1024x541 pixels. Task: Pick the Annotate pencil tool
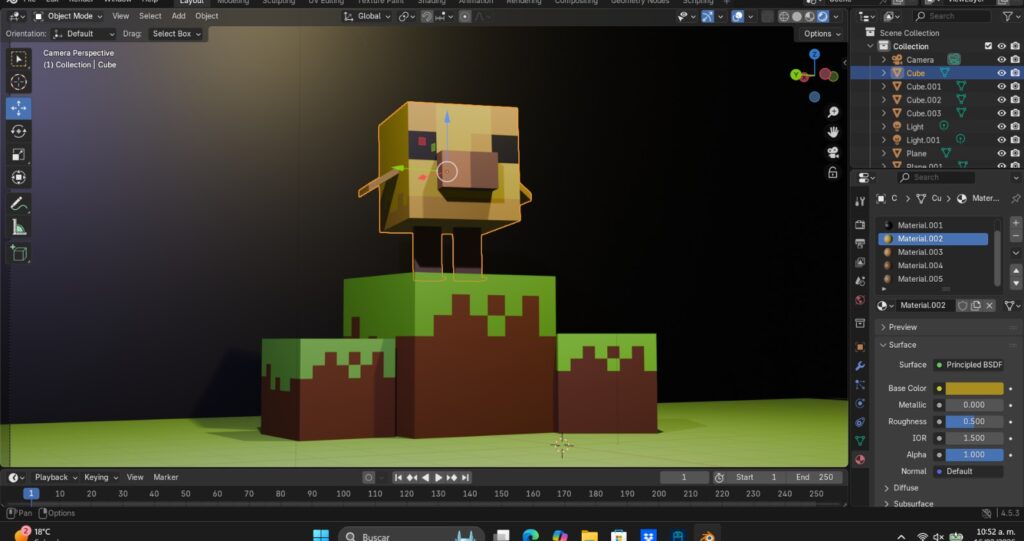[x=19, y=204]
